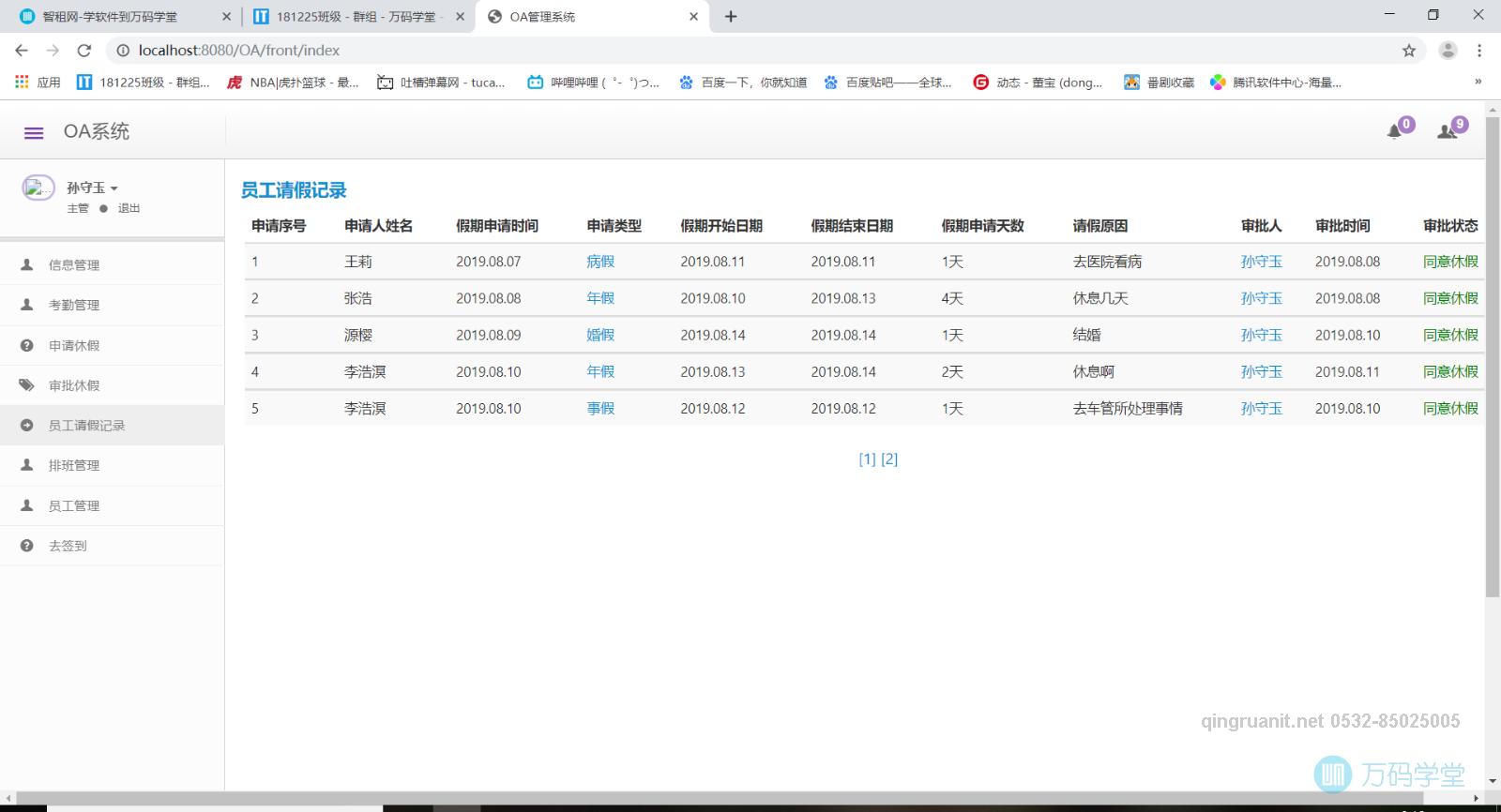Reload the page with the refresh icon
The height and width of the screenshot is (812, 1501).
84,51
